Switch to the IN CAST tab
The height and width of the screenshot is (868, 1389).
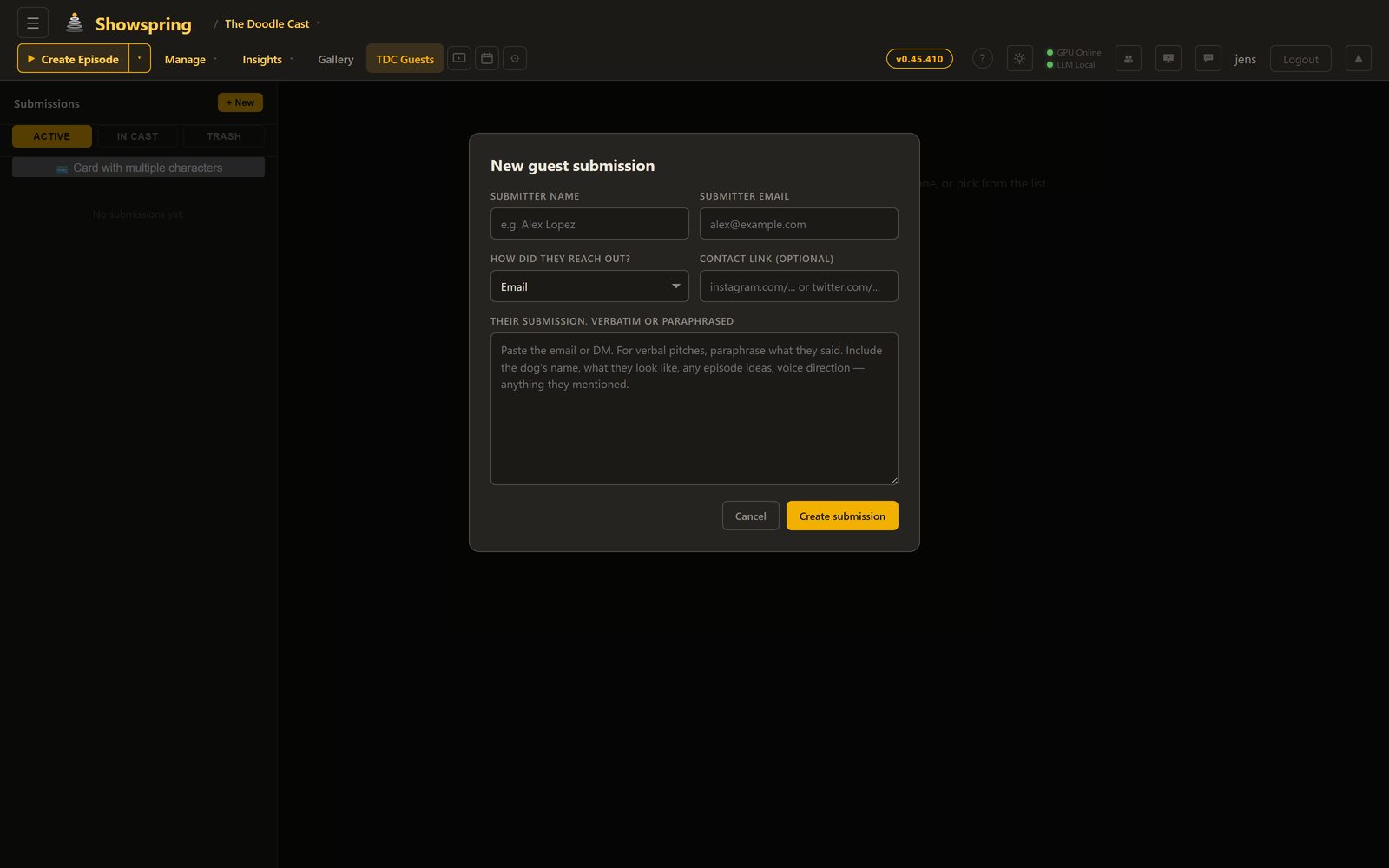tap(138, 136)
